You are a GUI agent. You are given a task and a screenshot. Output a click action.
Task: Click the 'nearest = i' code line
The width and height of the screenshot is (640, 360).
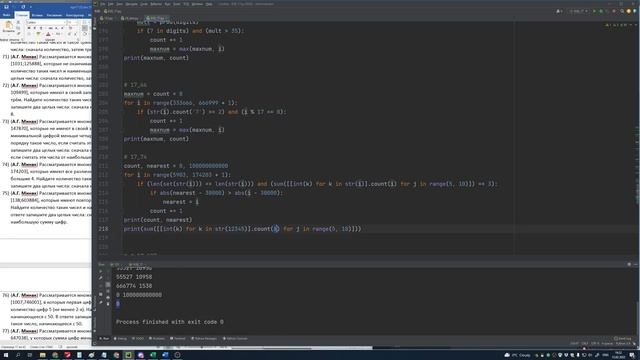[x=180, y=202]
